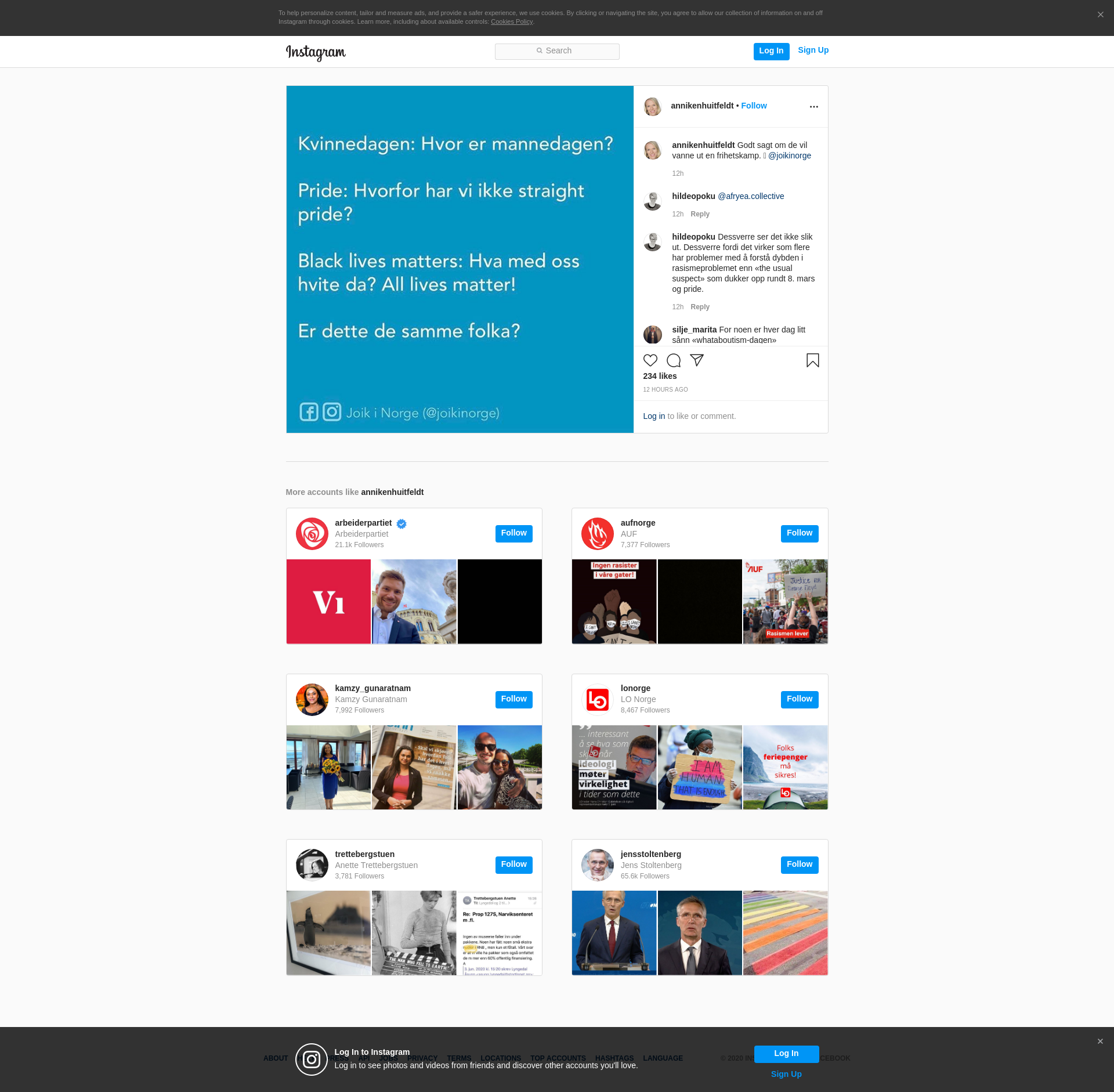Open the three-dot post options menu
The image size is (1114, 1092).
point(814,107)
